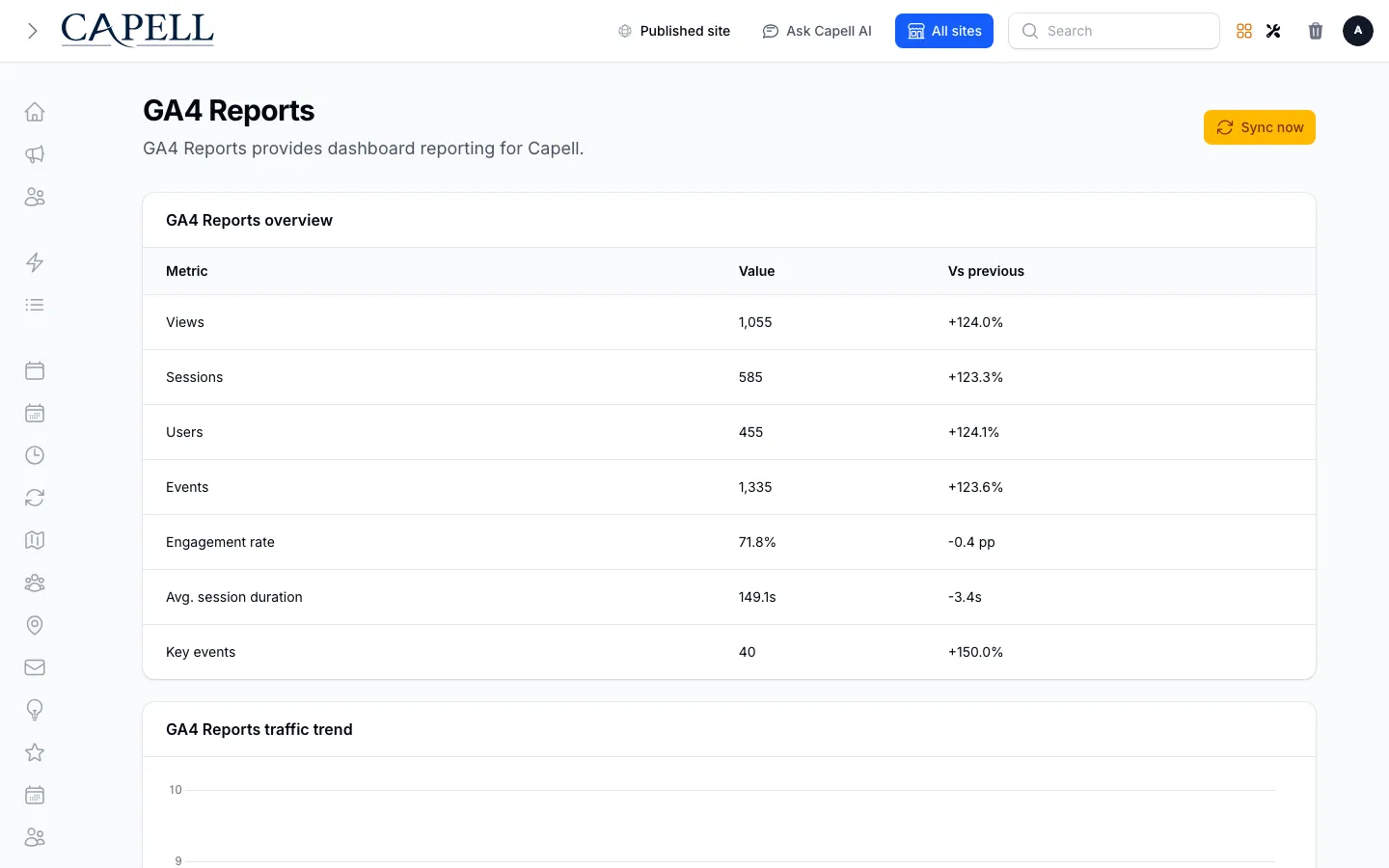This screenshot has width=1389, height=868.
Task: Open the lightbulb icon
Action: 35,710
